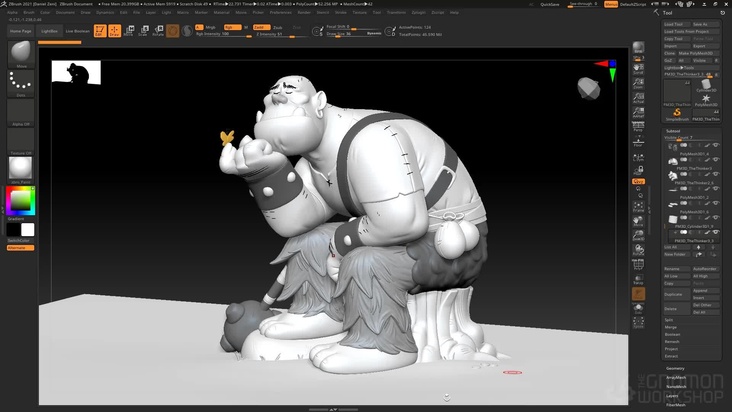Set view to Actual size
Image resolution: width=732 pixels, height=412 pixels.
(x=638, y=98)
